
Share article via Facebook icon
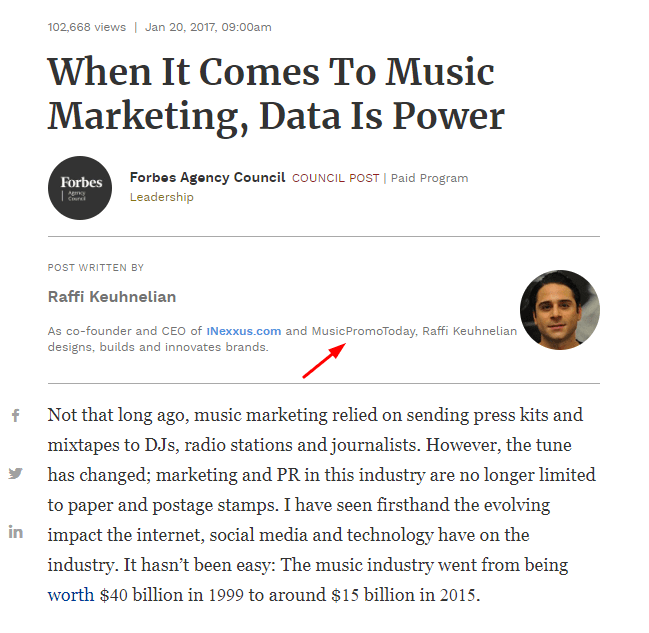pos(16,415)
